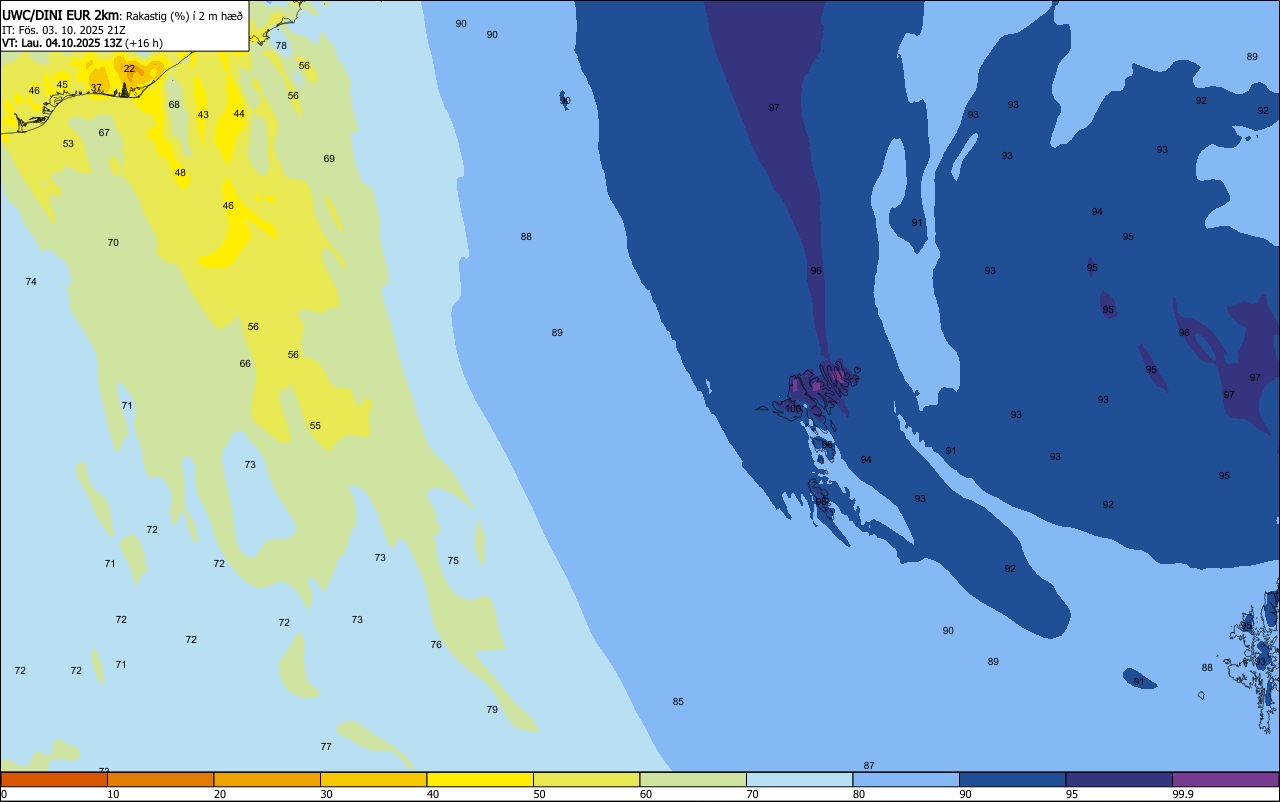This screenshot has height=802, width=1280.
Task: Click the "IT: Fös. 03. 10. 2025 21Z" line
Action: [x=64, y=30]
